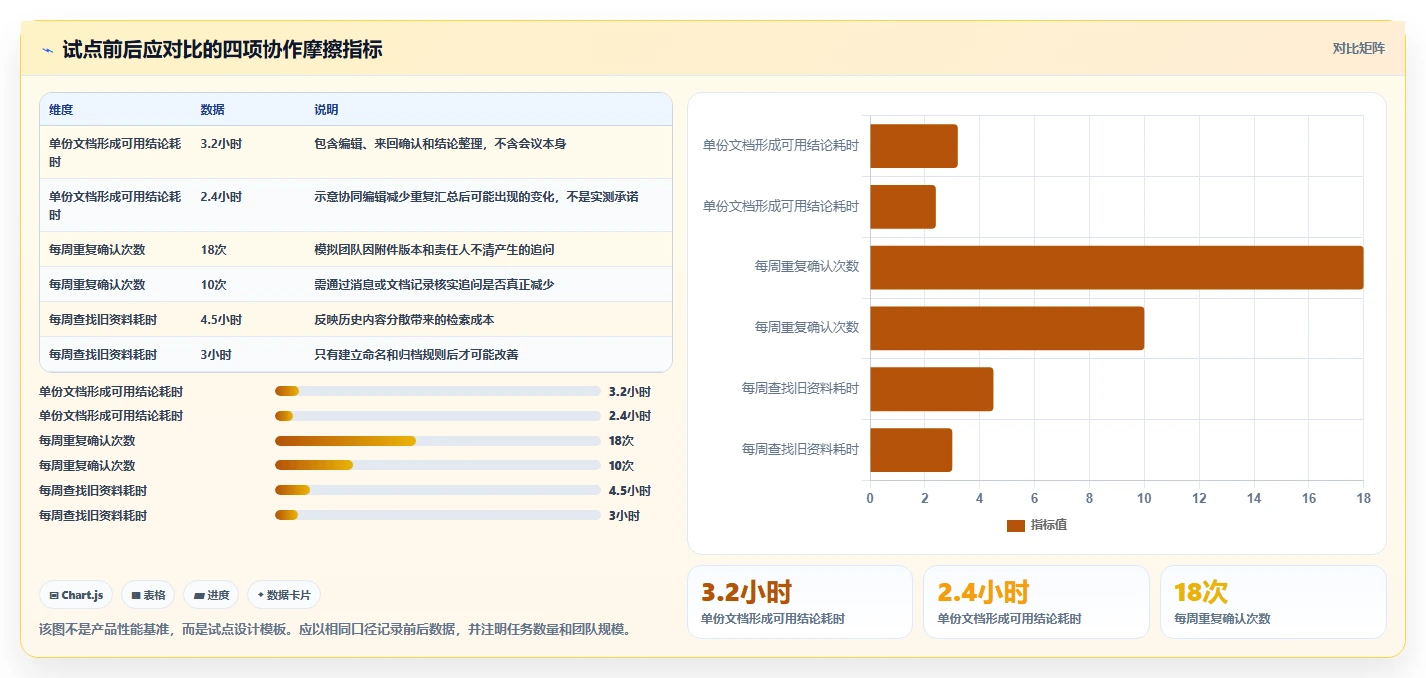Click the 4.5小时 value beside the progress bar
Image resolution: width=1426 pixels, height=678 pixels.
pos(630,491)
